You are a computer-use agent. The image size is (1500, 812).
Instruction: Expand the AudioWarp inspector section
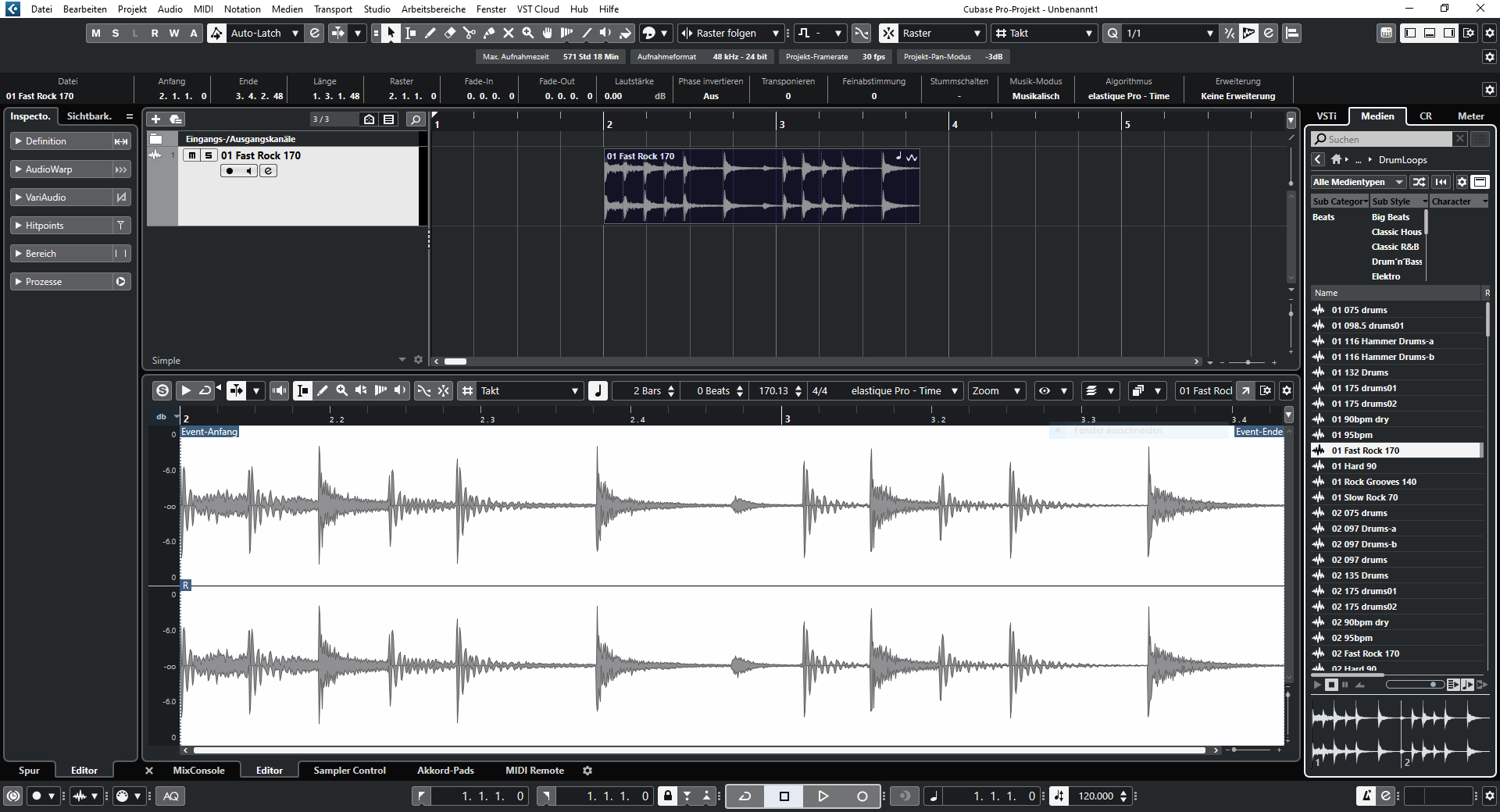[x=62, y=169]
